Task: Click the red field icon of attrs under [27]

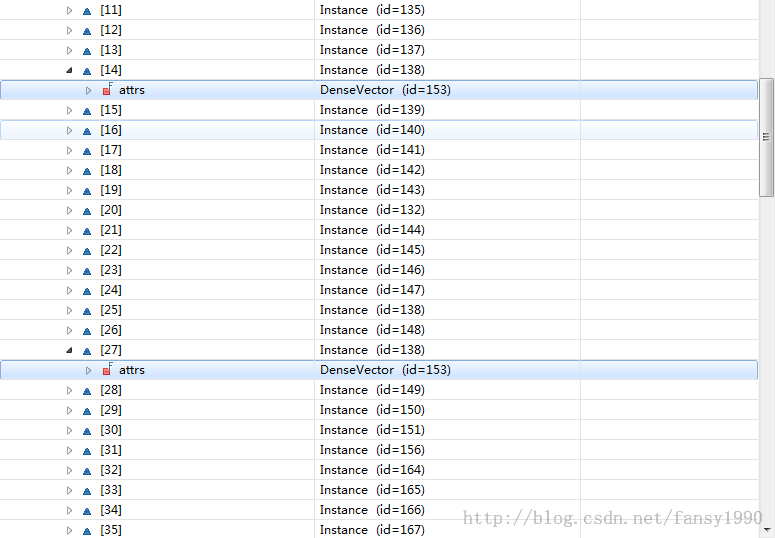Action: pyautogui.click(x=108, y=370)
